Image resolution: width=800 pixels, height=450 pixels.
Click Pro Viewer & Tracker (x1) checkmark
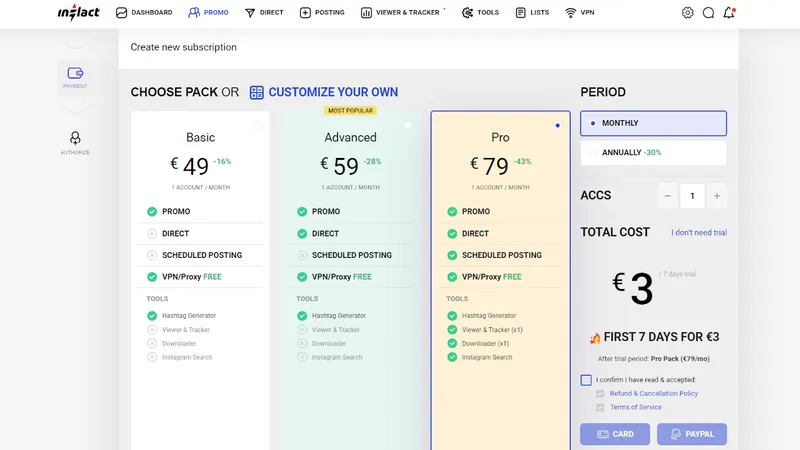[x=452, y=330]
